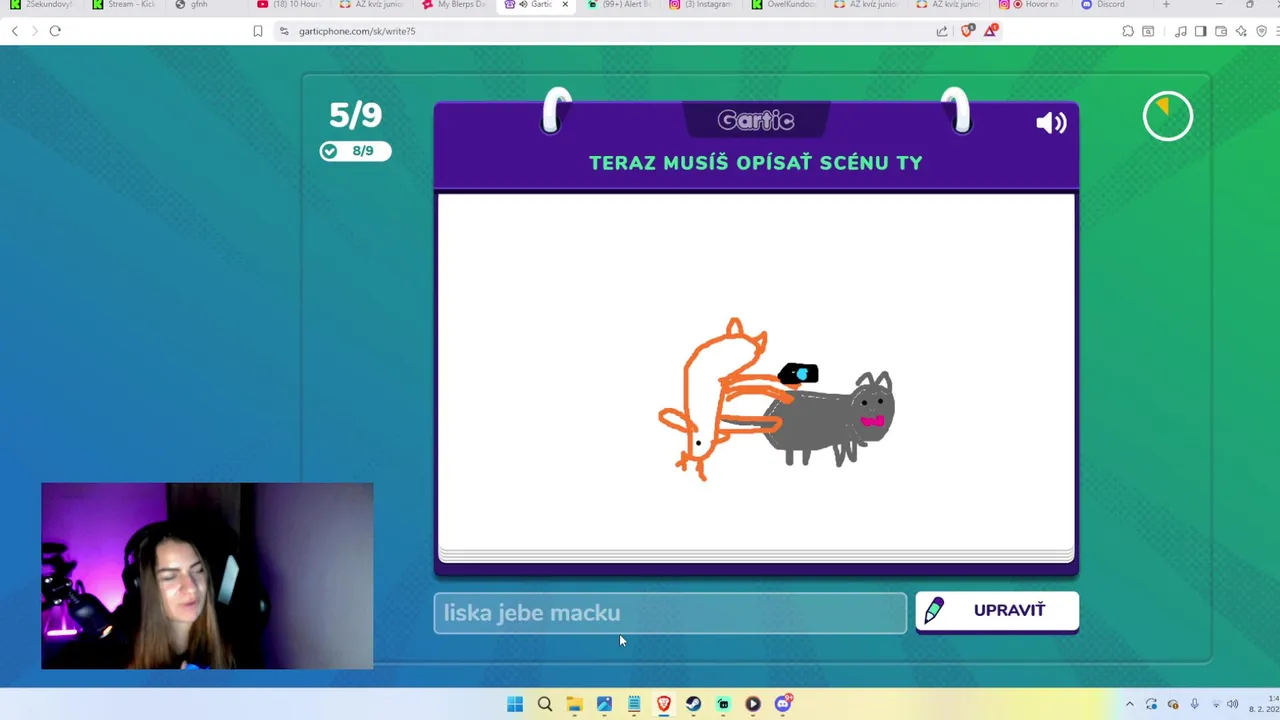Switch to the '(3) Instagram' tab

coord(702,5)
